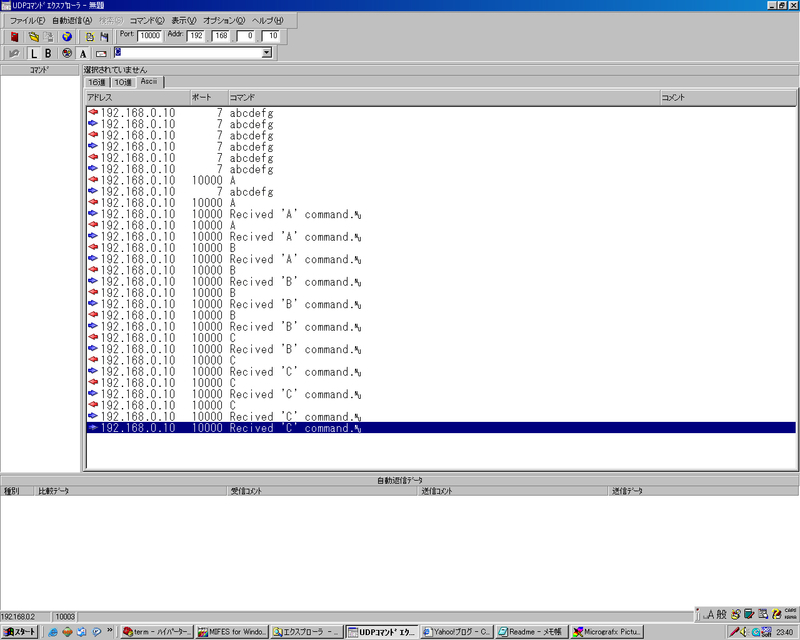Click status bar address 192.168.0.2
The image size is (800, 640).
click(25, 617)
